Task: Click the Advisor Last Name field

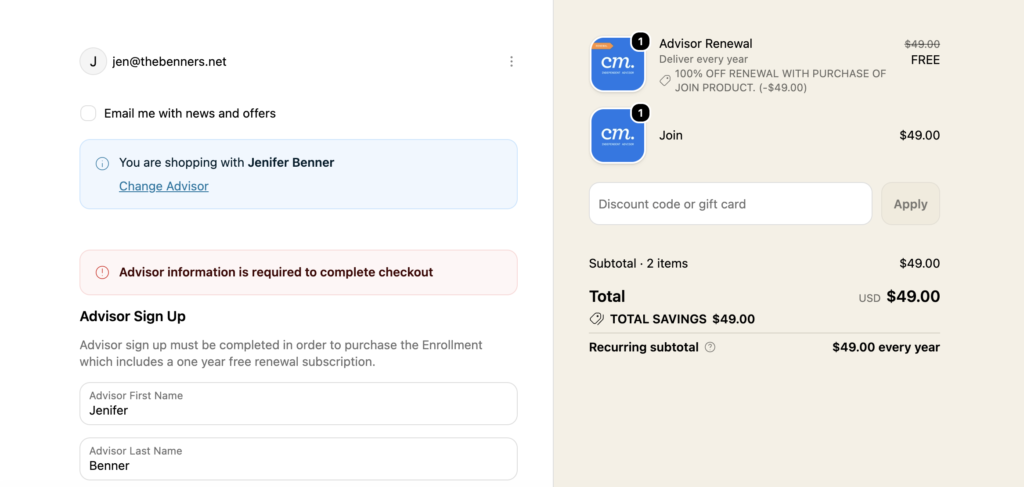Action: (298, 458)
